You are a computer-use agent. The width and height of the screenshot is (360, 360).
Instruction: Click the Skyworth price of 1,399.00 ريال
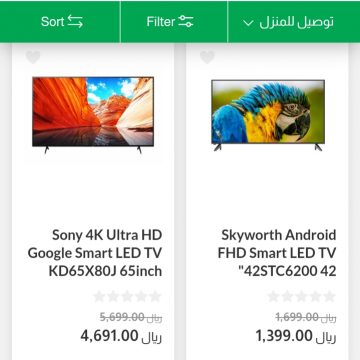click(x=296, y=336)
